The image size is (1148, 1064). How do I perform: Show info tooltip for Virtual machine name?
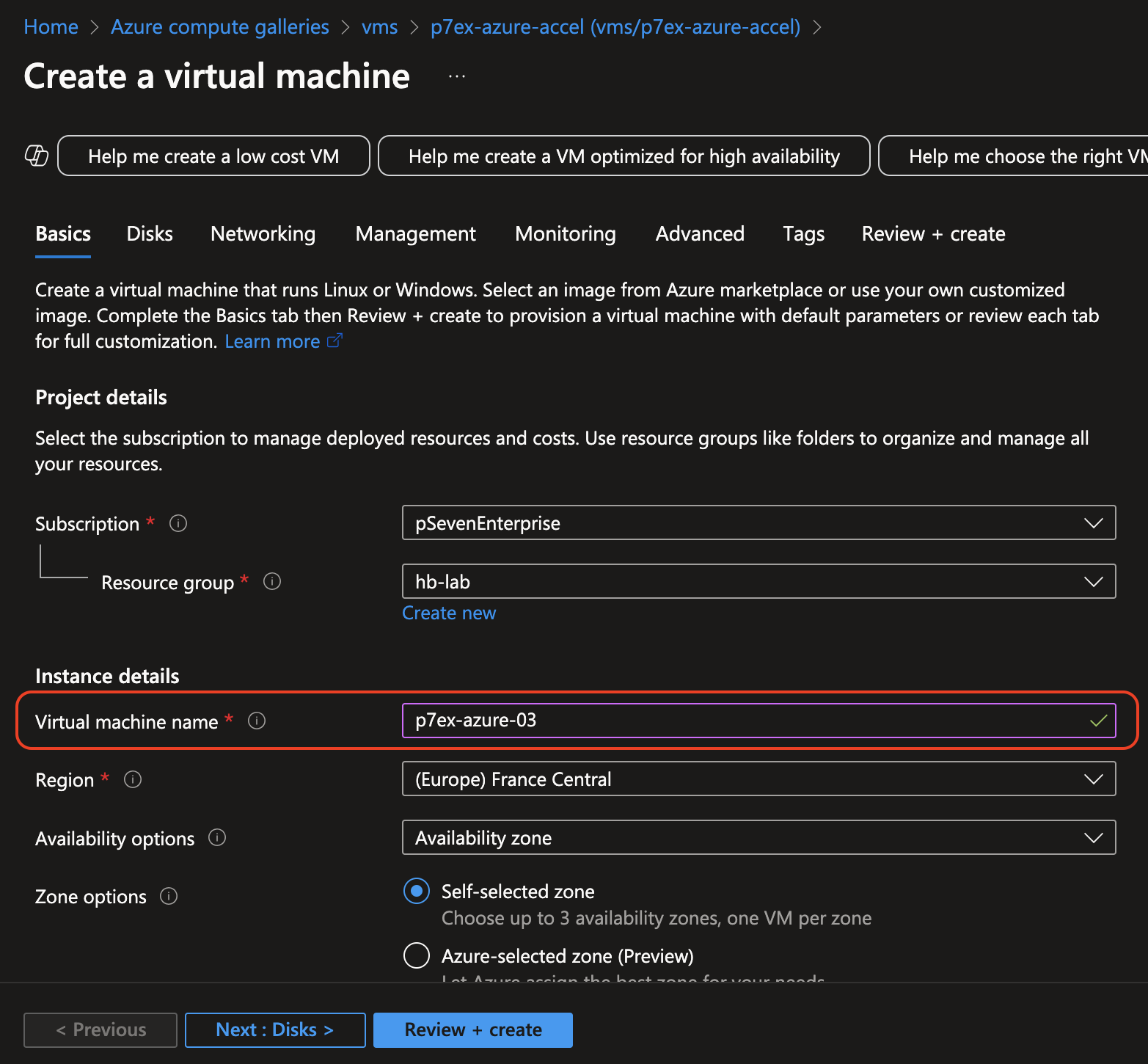point(257,721)
